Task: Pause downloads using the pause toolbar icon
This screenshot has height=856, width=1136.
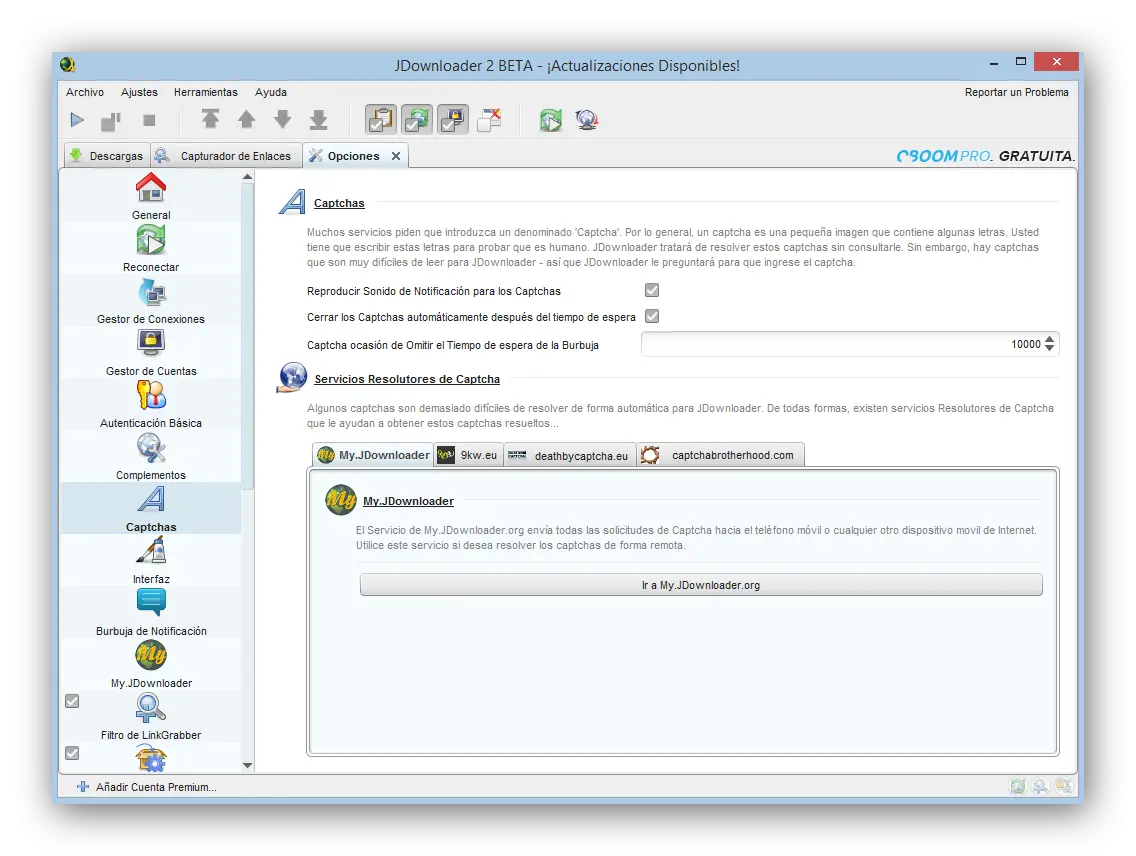Action: pyautogui.click(x=111, y=121)
